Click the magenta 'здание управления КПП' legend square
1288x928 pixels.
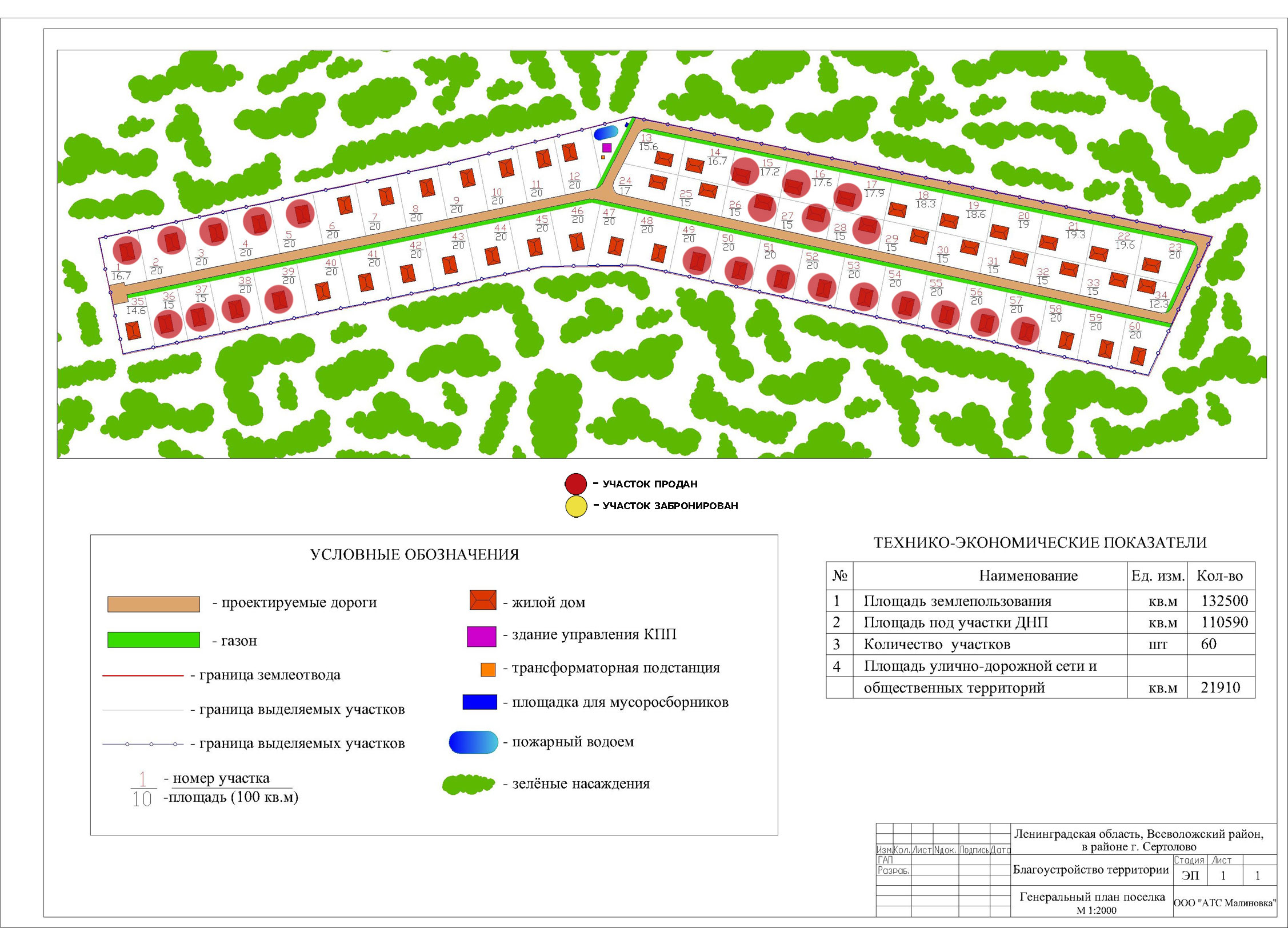[482, 637]
